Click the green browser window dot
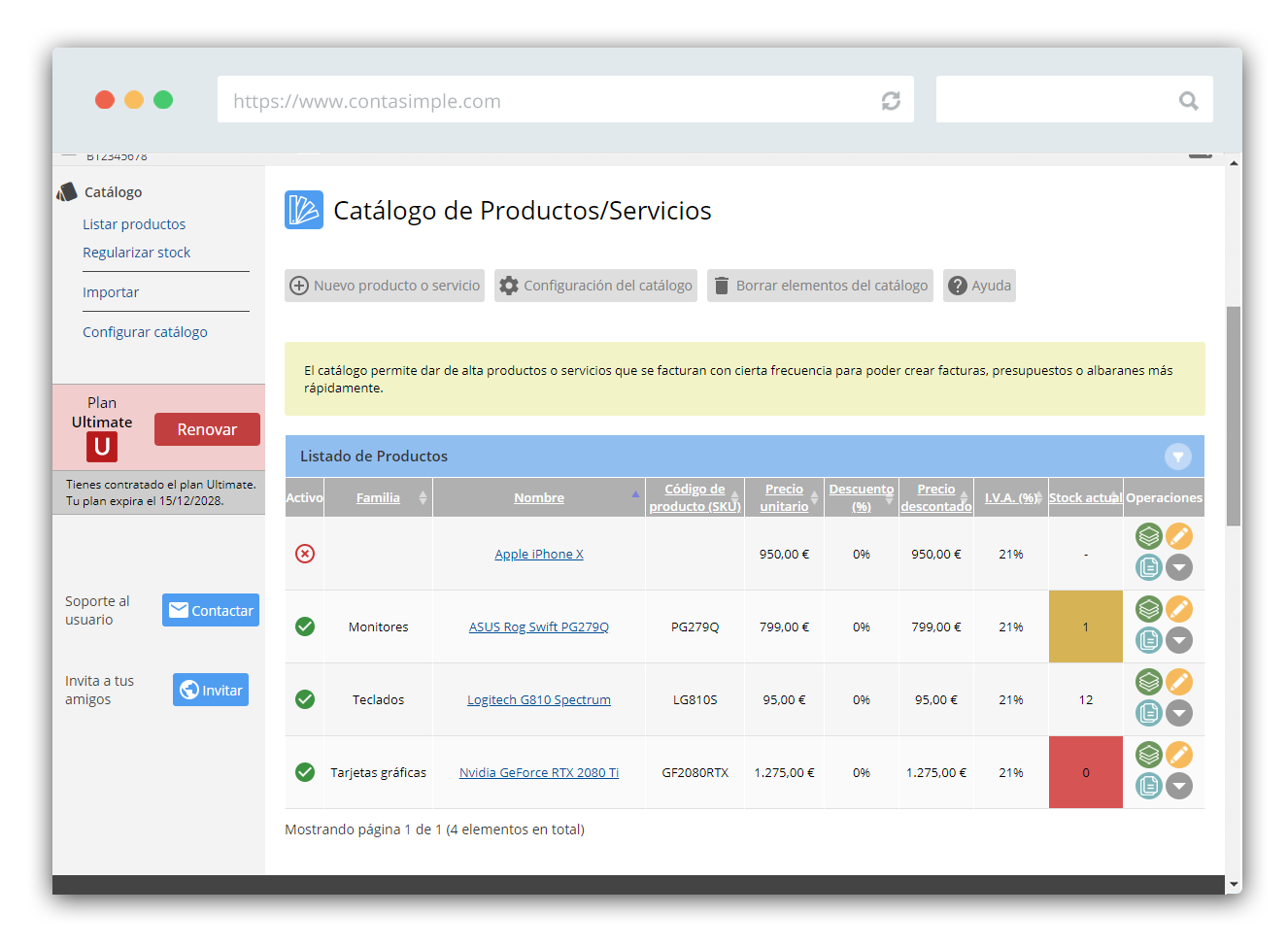The image size is (1288, 948). coord(163,99)
